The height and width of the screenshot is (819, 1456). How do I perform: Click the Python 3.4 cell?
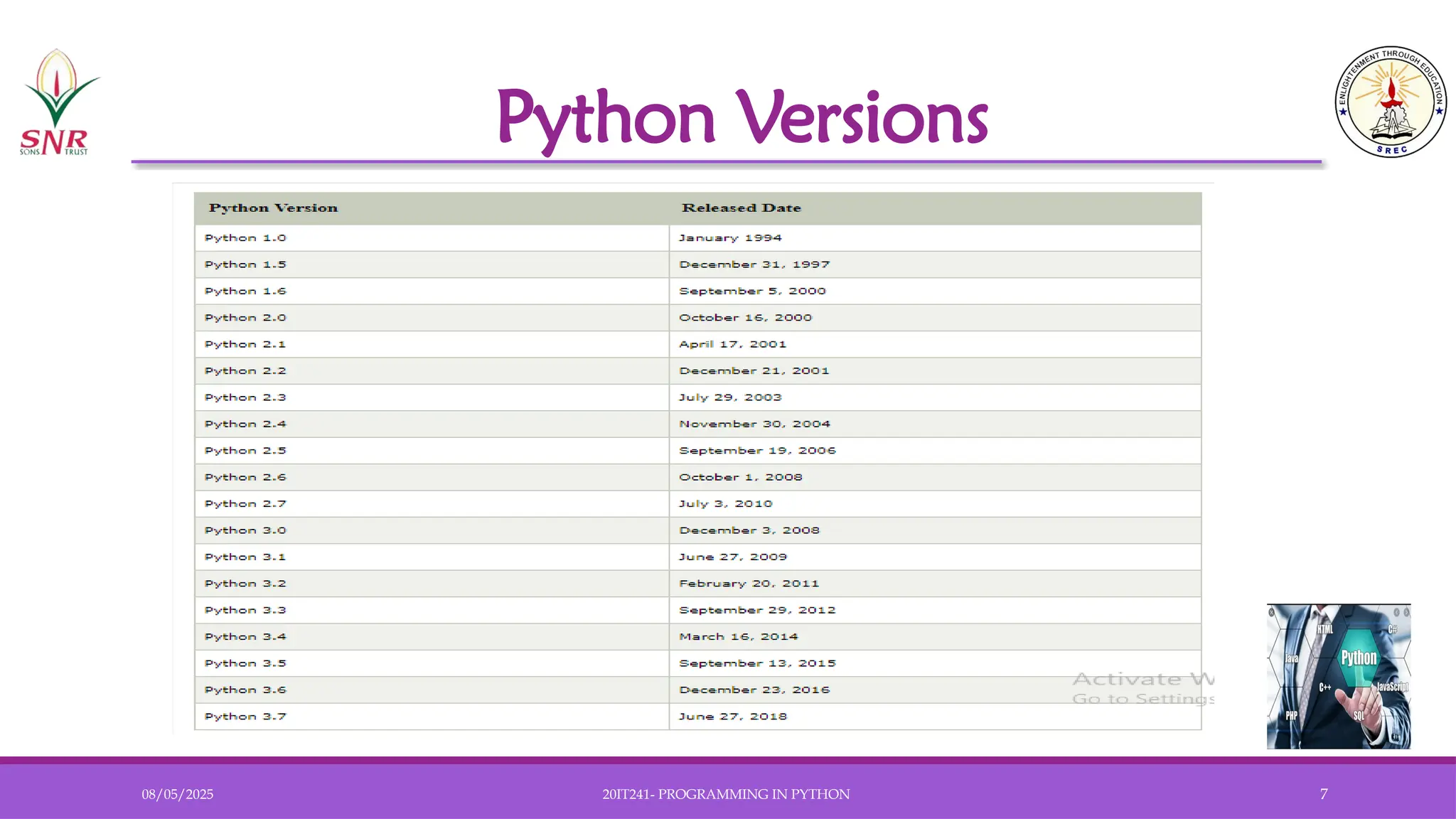point(432,637)
